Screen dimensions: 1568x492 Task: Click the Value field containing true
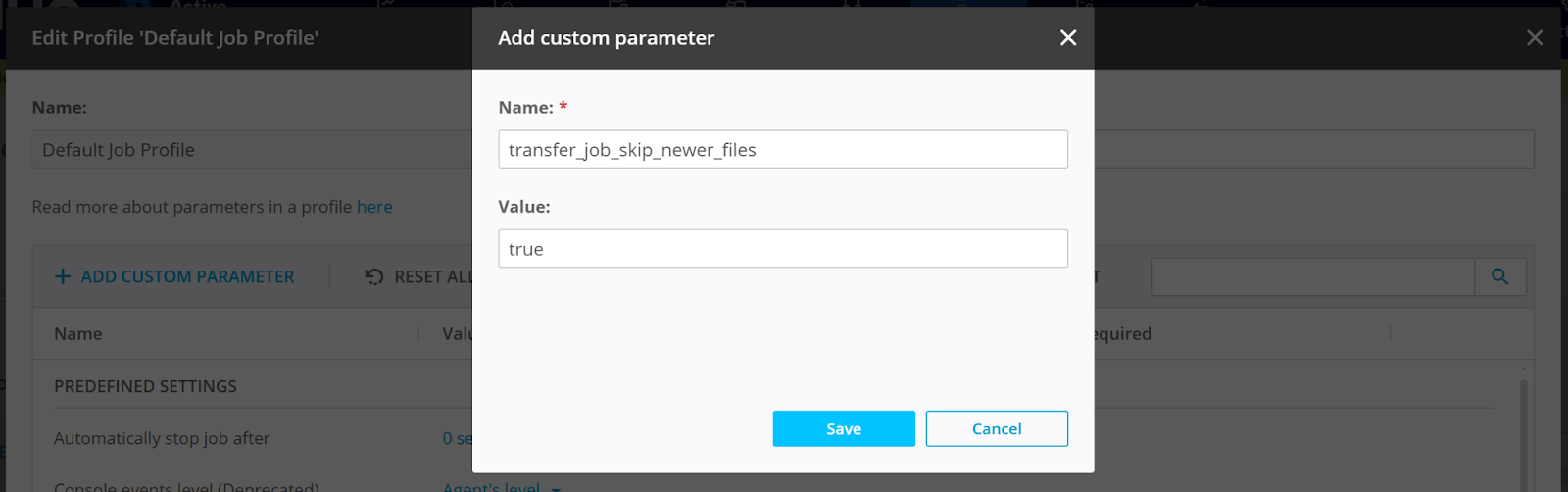click(x=782, y=249)
